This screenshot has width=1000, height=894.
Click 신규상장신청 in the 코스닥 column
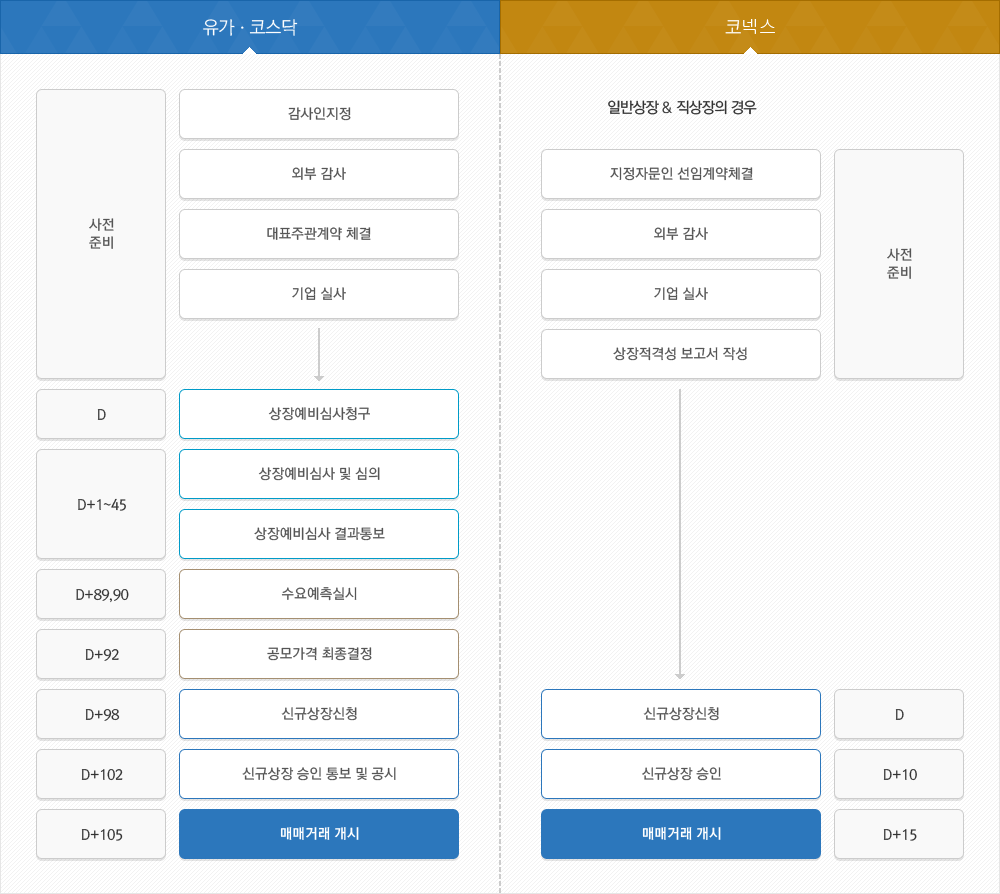(319, 714)
